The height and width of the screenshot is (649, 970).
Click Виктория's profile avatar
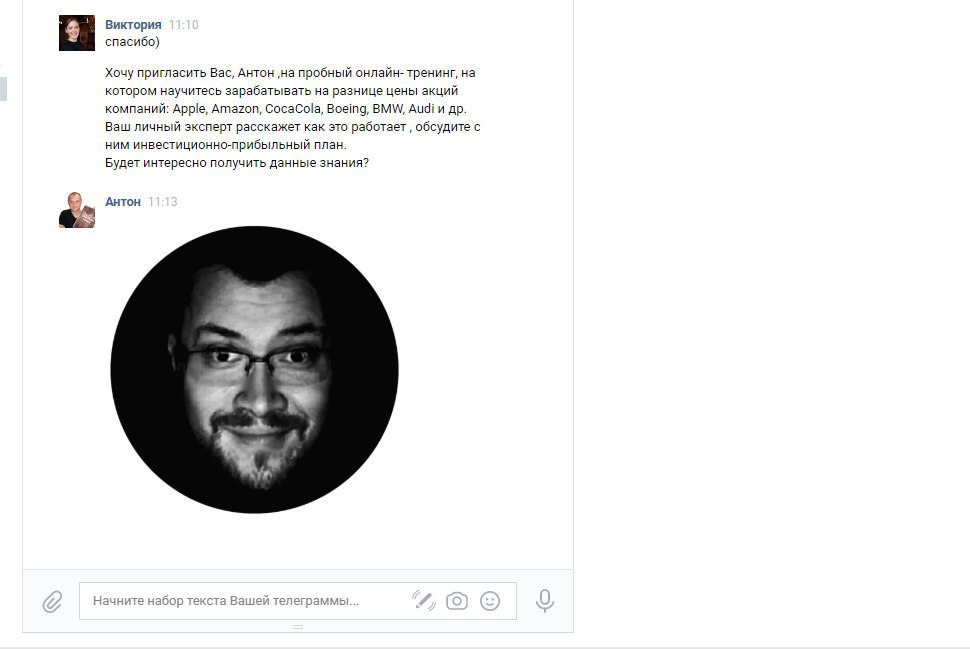pos(77,33)
